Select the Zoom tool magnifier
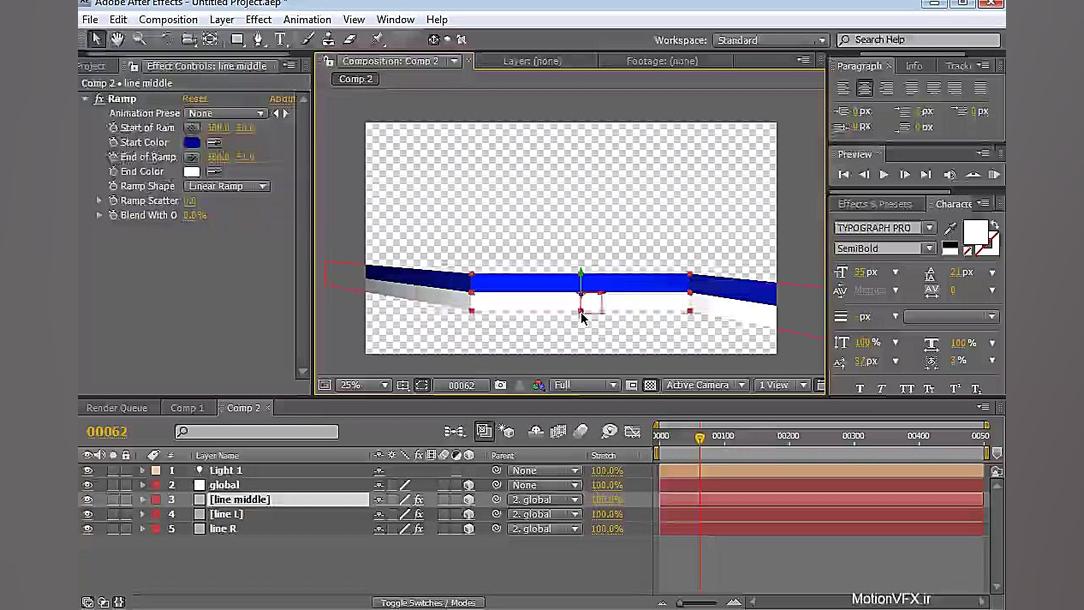The width and height of the screenshot is (1084, 610). click(139, 39)
